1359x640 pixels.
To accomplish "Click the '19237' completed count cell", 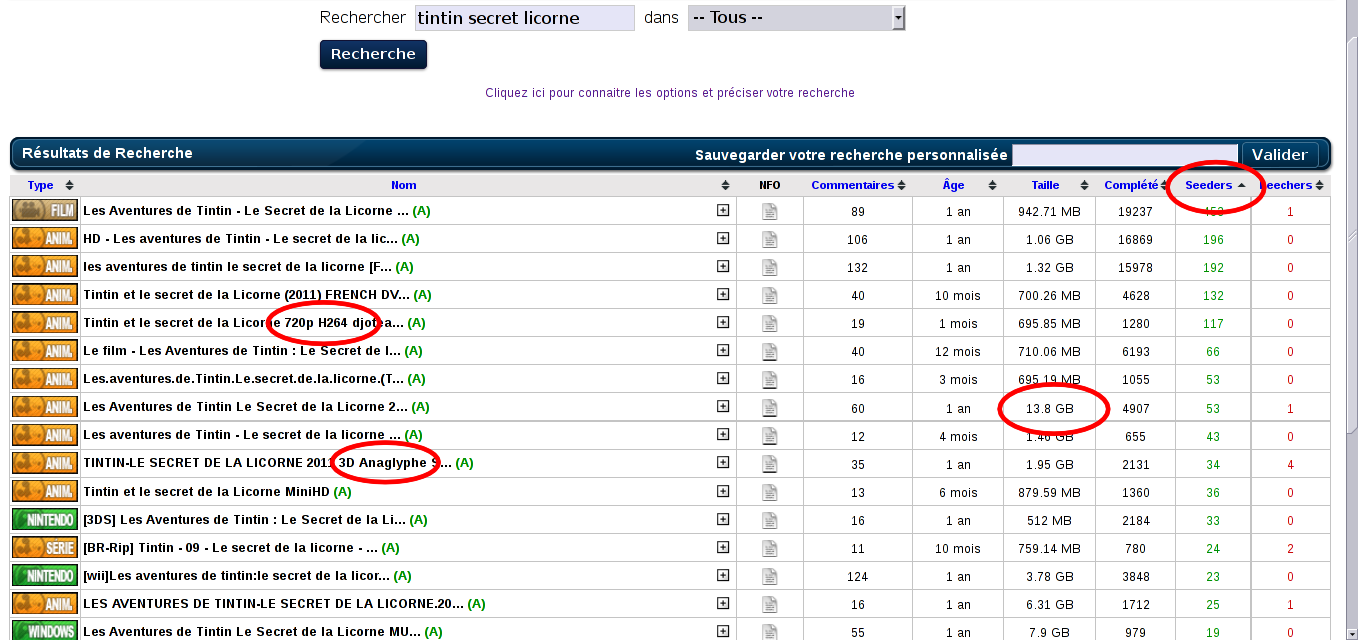I will tap(1135, 211).
